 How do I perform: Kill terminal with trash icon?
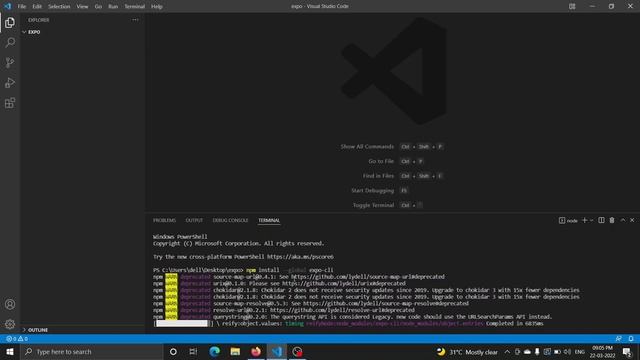click(612, 220)
